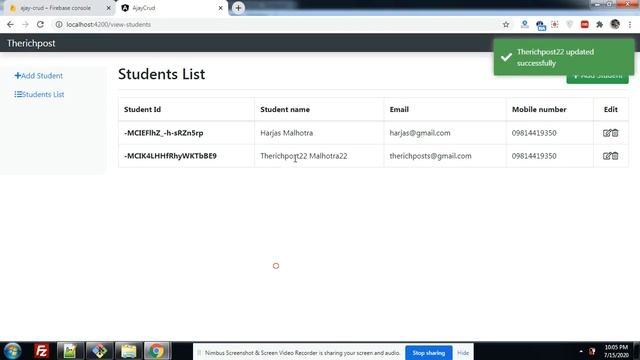Click Stop sharing in Nimbus bar
The height and width of the screenshot is (360, 640).
pyautogui.click(x=429, y=353)
